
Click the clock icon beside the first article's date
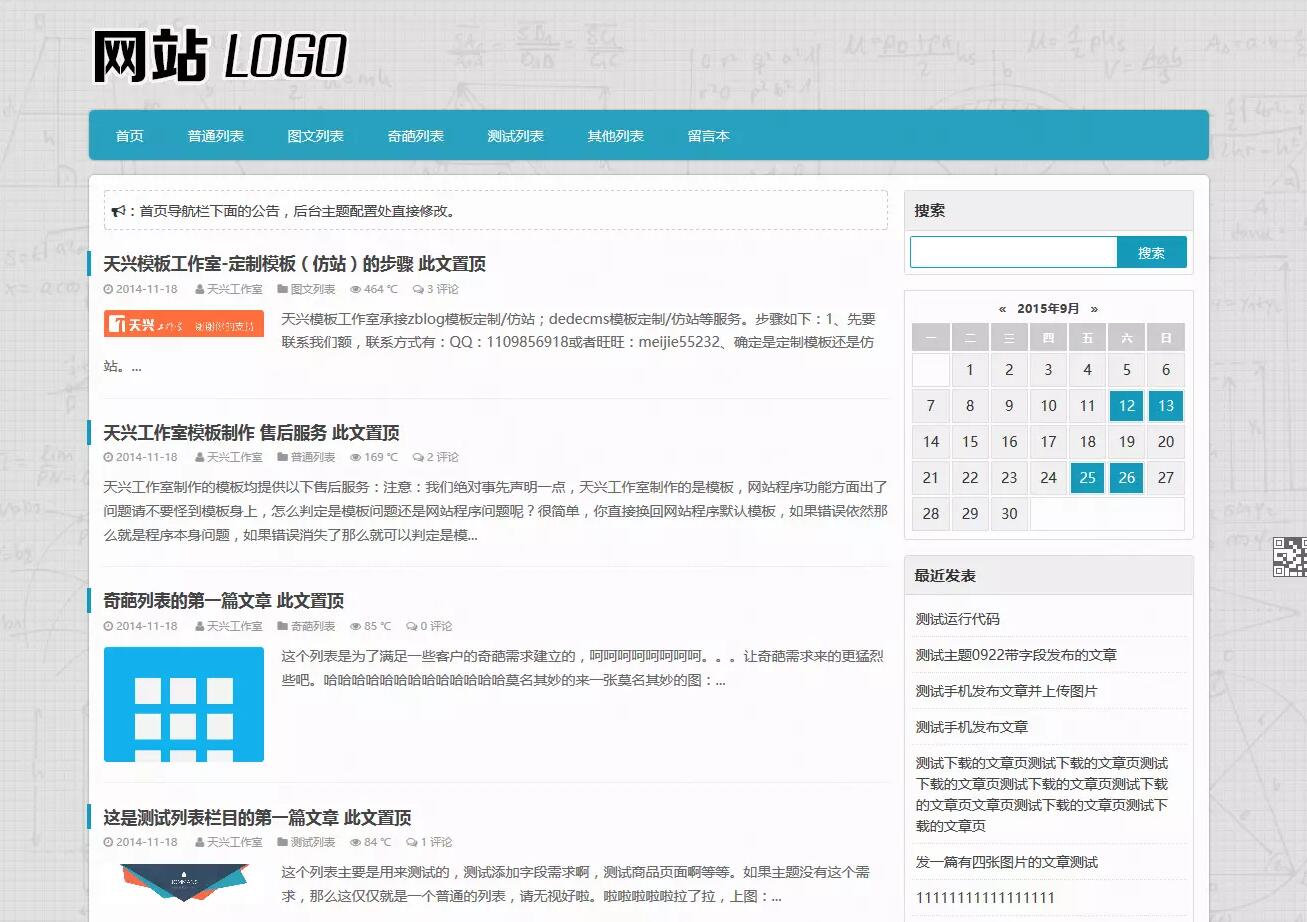point(108,289)
